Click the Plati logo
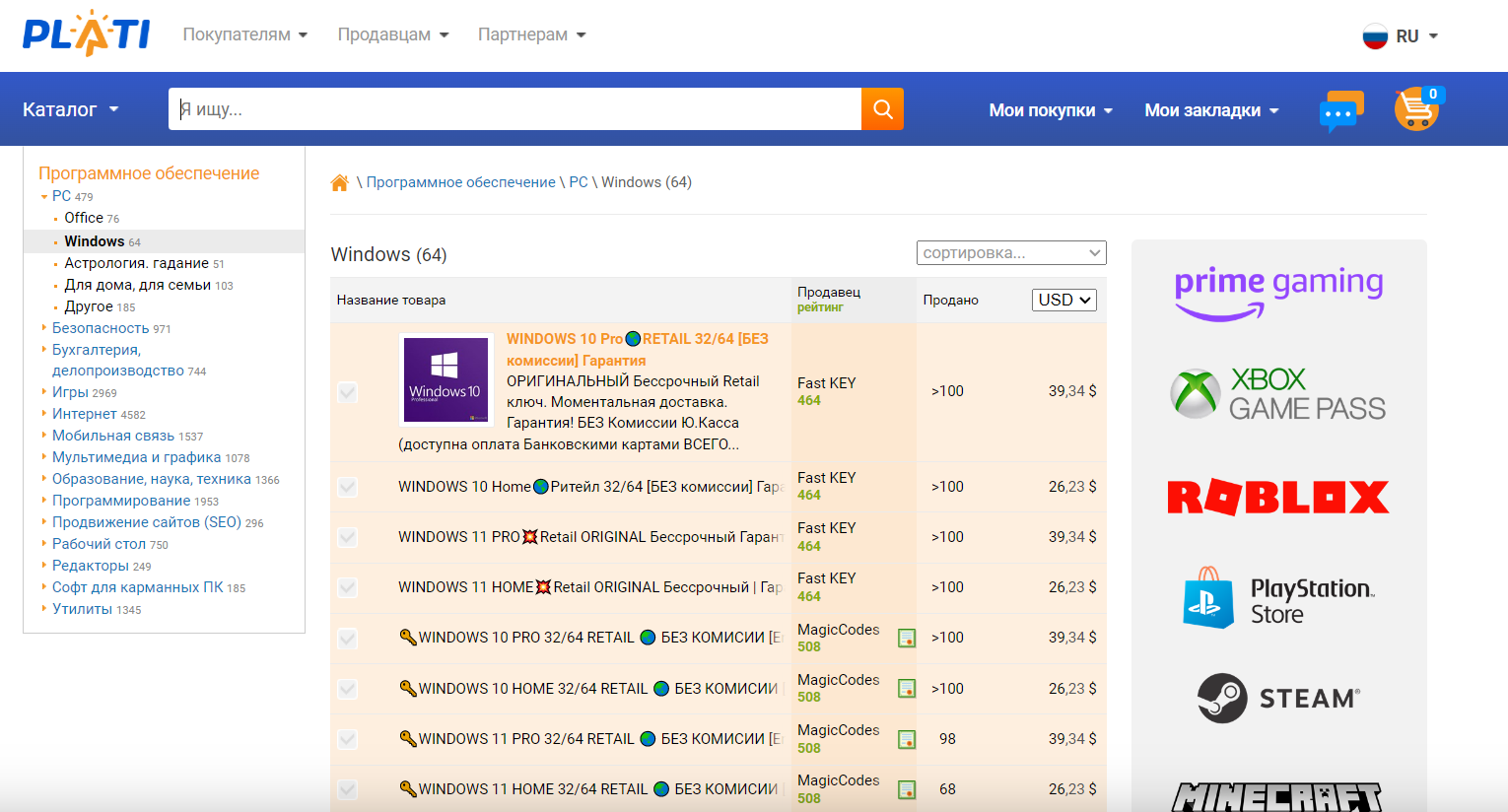The height and width of the screenshot is (812, 1508). [x=86, y=34]
